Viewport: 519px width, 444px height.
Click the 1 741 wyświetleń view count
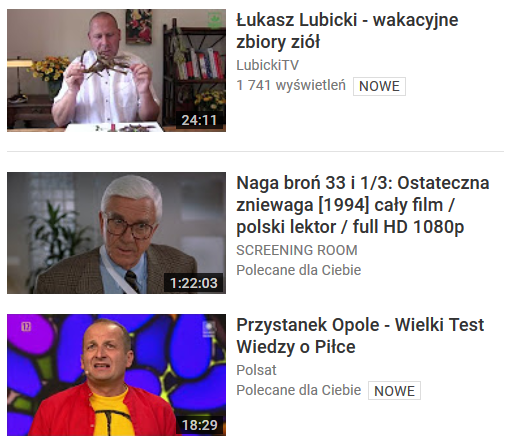(291, 85)
